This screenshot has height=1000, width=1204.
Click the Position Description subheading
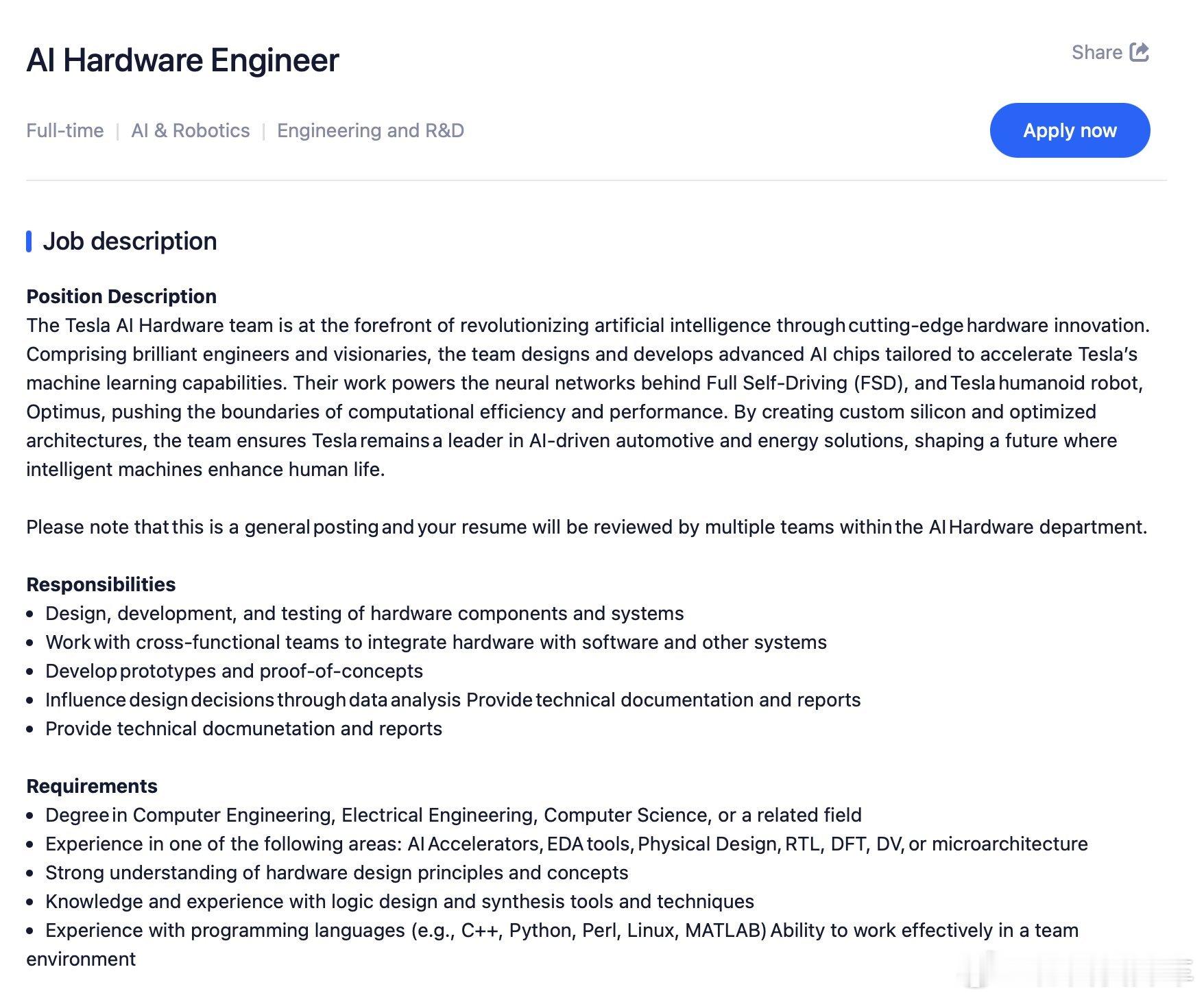121,296
